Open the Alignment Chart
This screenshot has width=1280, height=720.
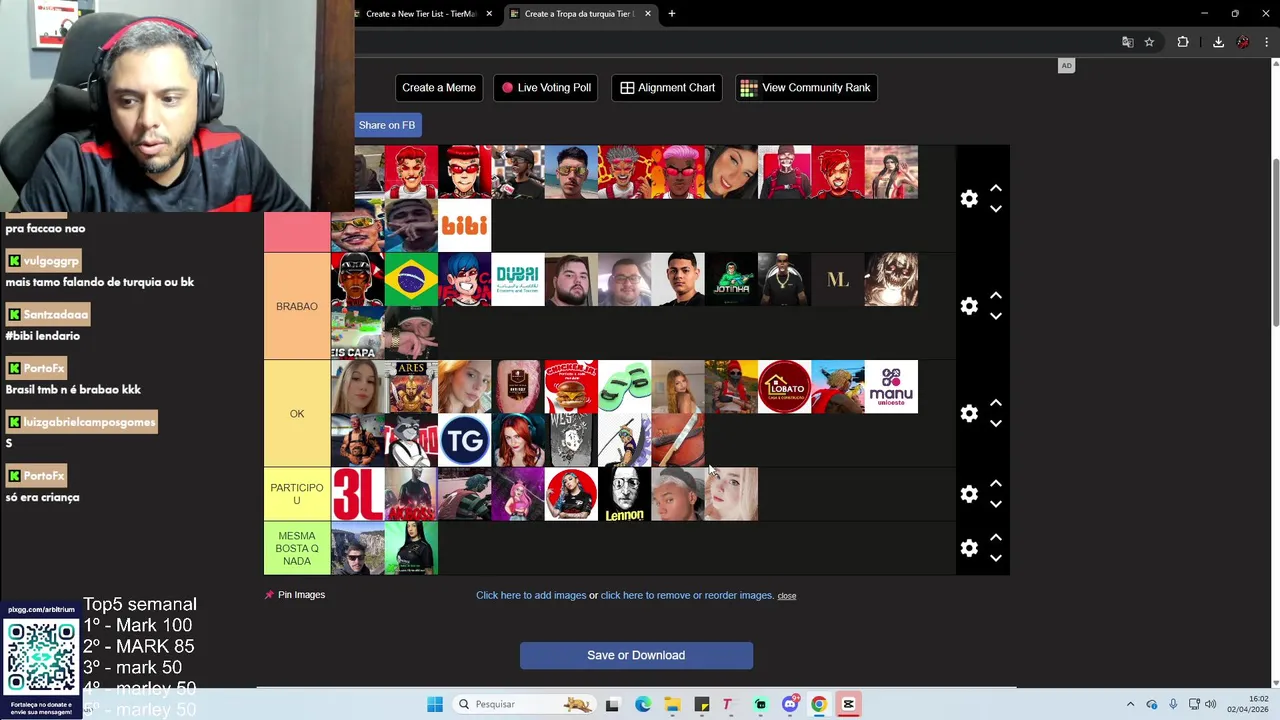(668, 88)
